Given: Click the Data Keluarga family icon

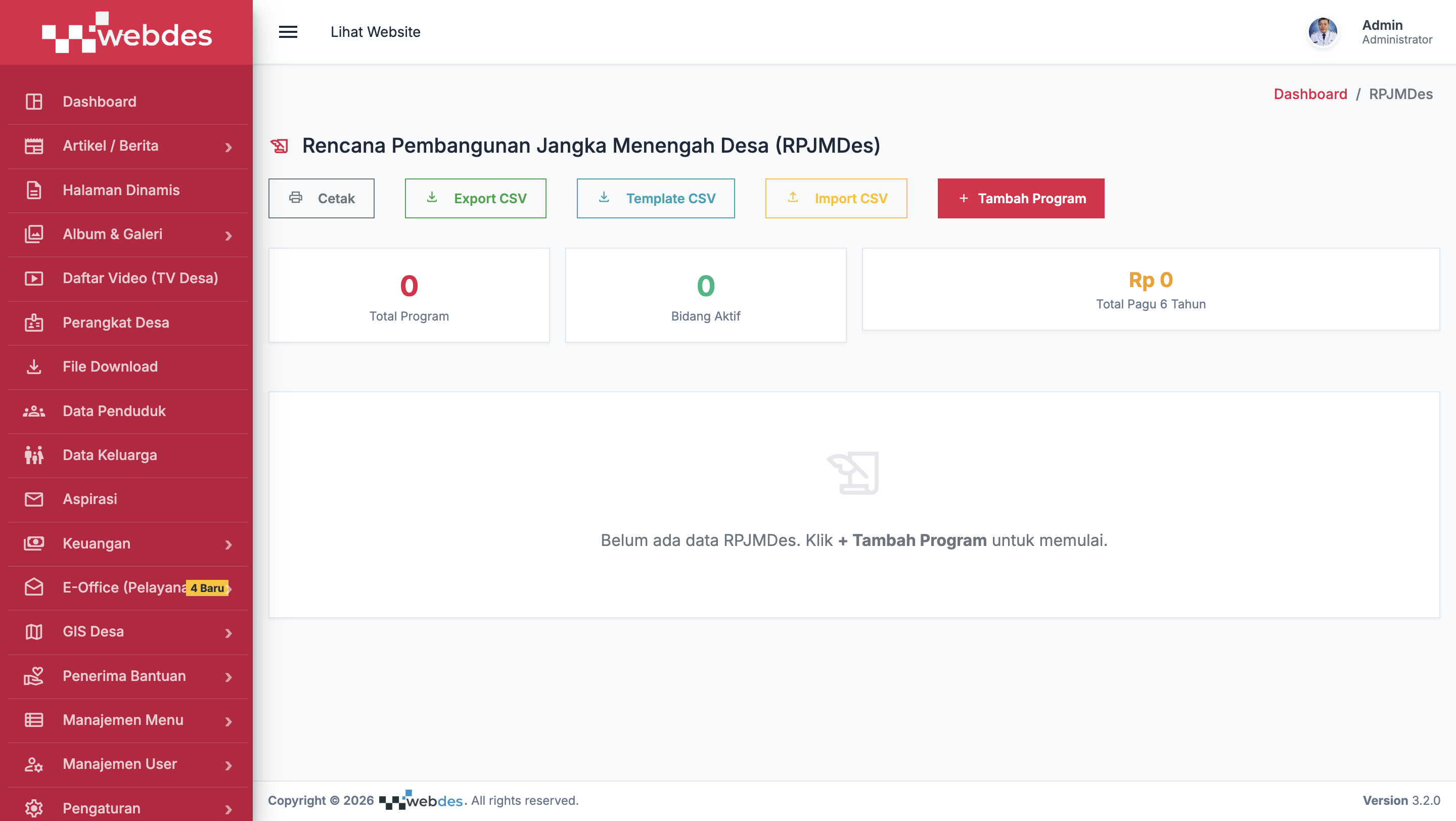Looking at the screenshot, I should (34, 455).
